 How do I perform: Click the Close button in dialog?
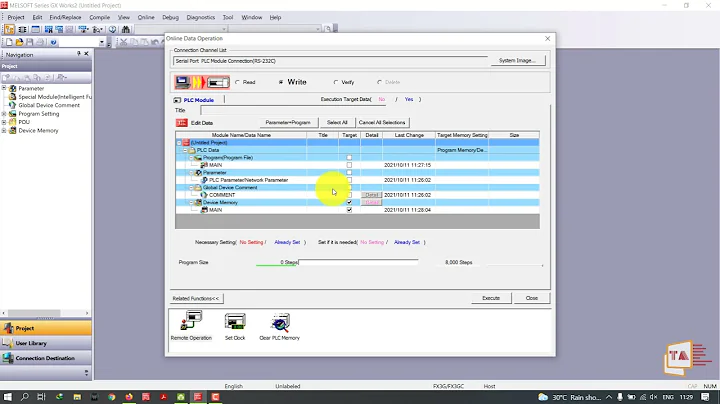[532, 298]
